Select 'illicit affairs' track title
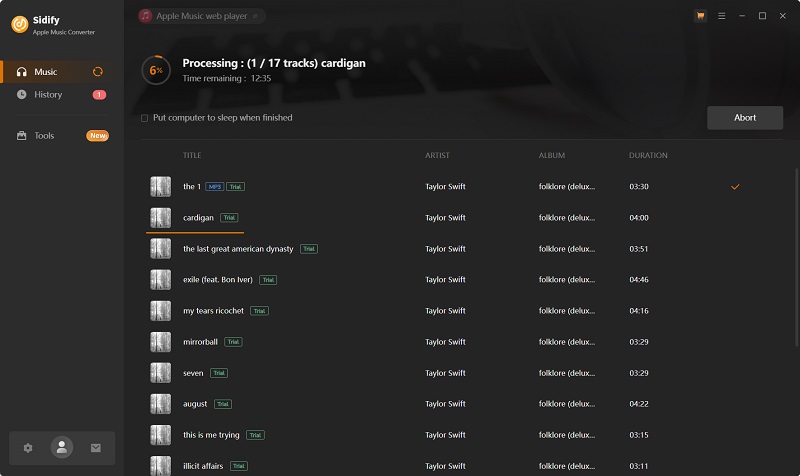 tap(203, 466)
